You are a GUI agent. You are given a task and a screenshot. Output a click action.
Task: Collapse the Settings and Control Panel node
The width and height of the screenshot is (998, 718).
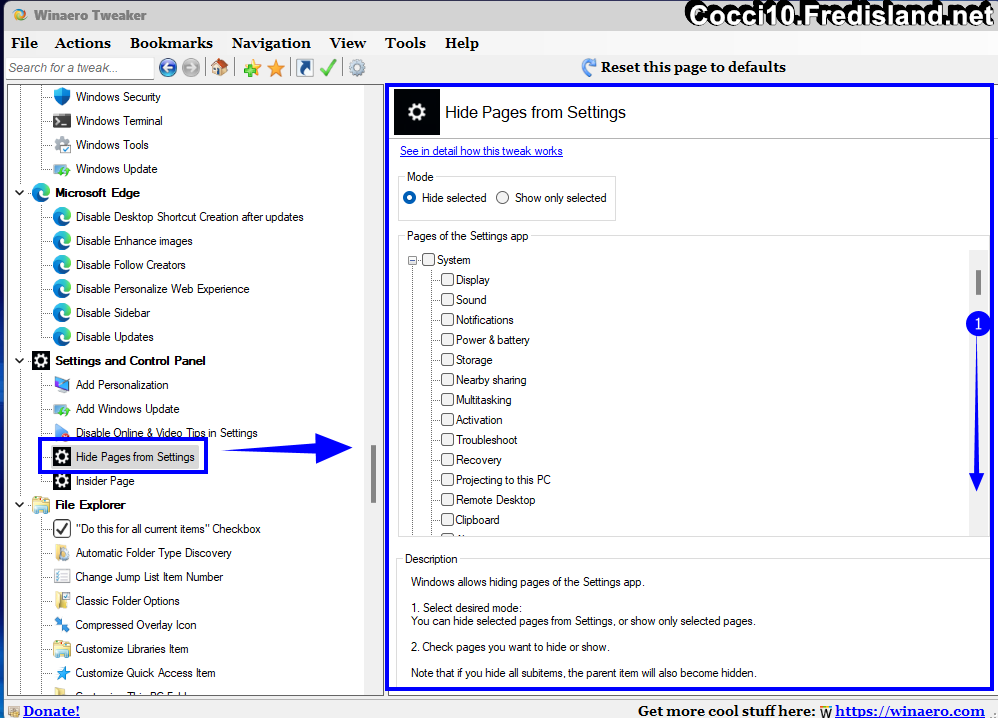20,361
